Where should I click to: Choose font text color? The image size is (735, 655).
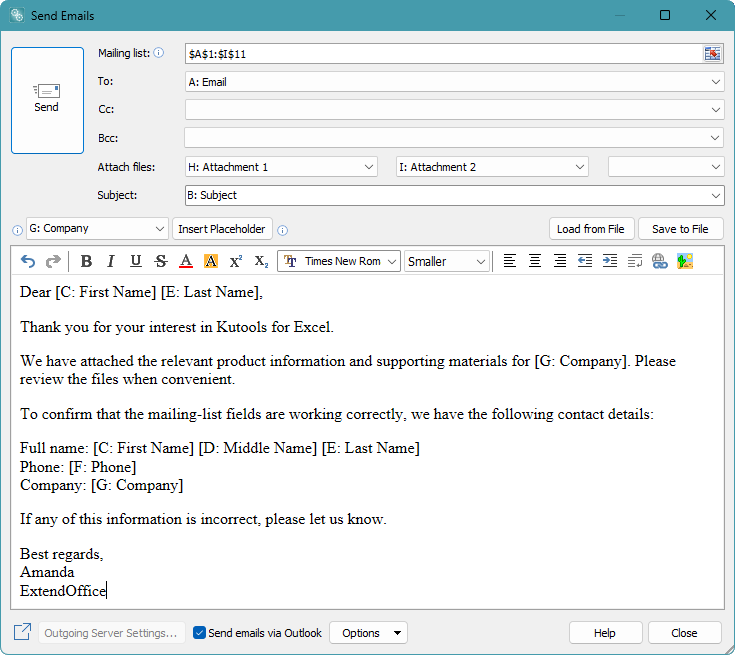click(x=186, y=261)
